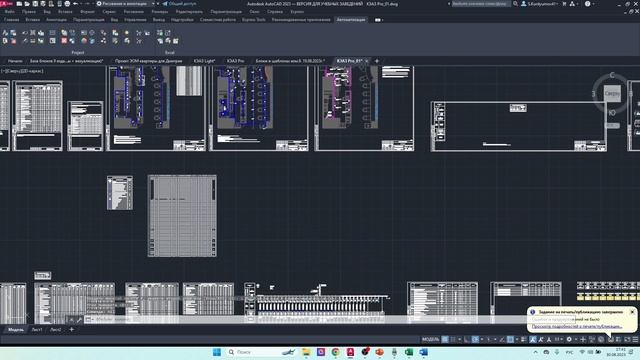Open the ribbon display options dropdown after Автоматизация

tap(379, 20)
